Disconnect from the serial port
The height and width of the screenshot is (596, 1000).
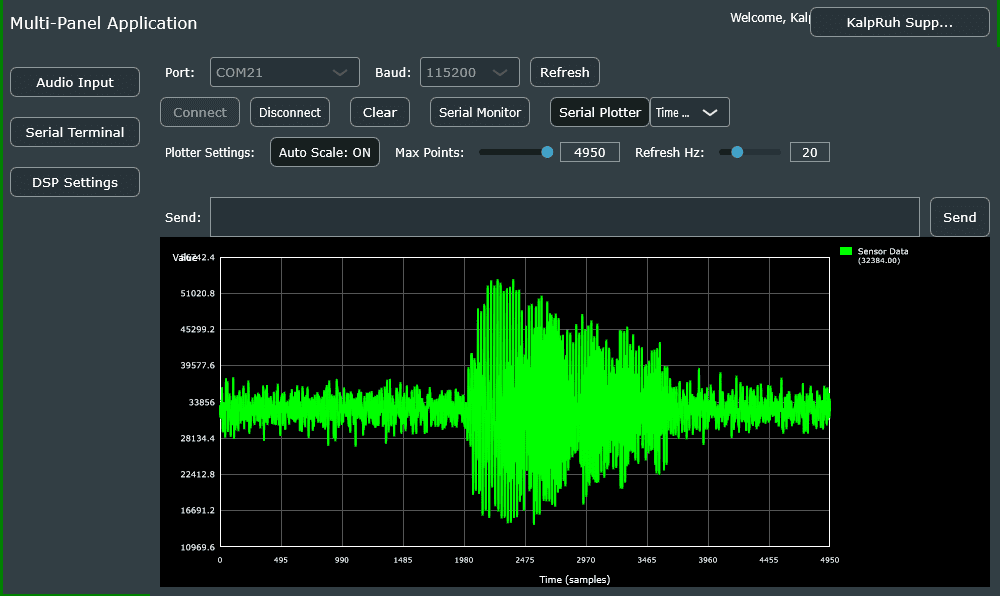pos(290,112)
